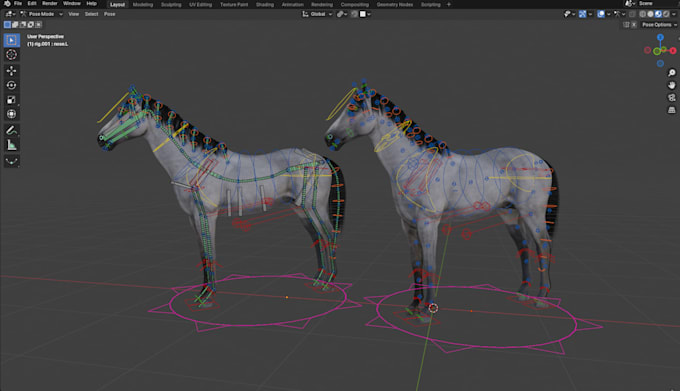
Task: Open the viewport Select menu
Action: point(91,14)
